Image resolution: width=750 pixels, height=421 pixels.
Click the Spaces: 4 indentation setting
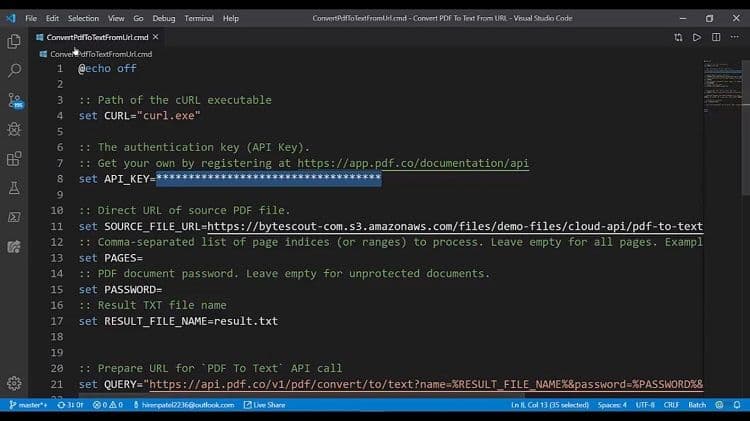[612, 405]
